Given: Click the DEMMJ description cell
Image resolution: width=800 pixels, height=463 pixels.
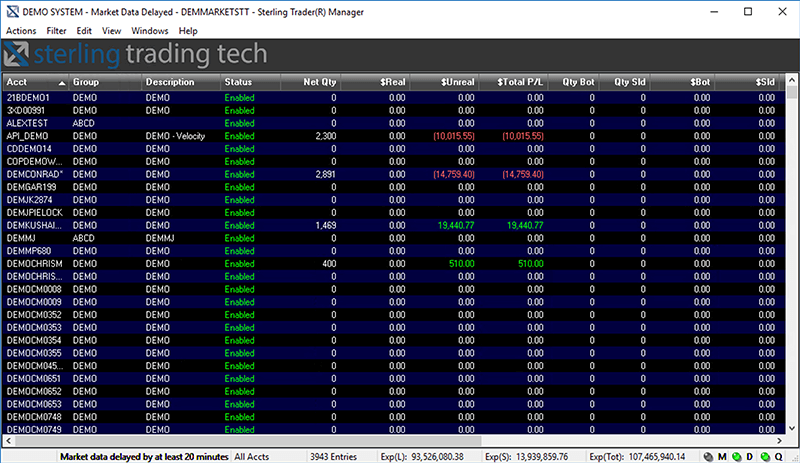Looking at the screenshot, I should 160,238.
